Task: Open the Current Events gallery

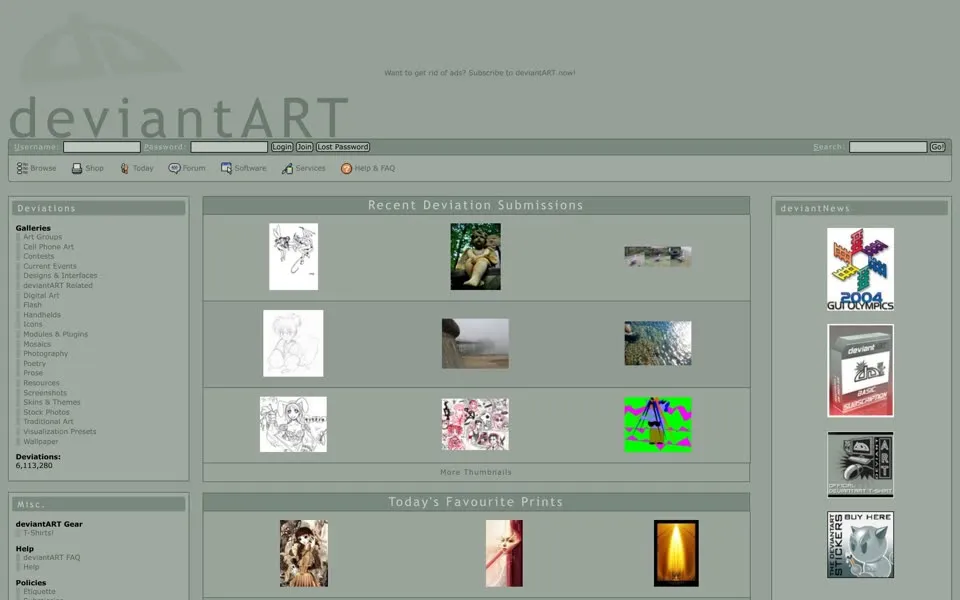Action: (50, 266)
